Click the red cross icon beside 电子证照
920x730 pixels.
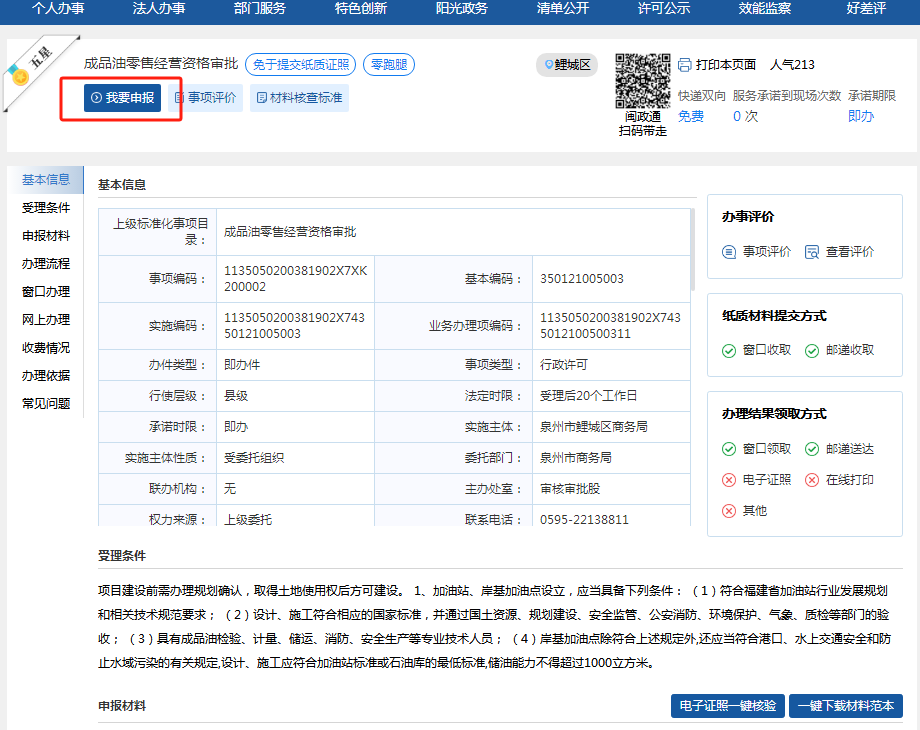(729, 480)
